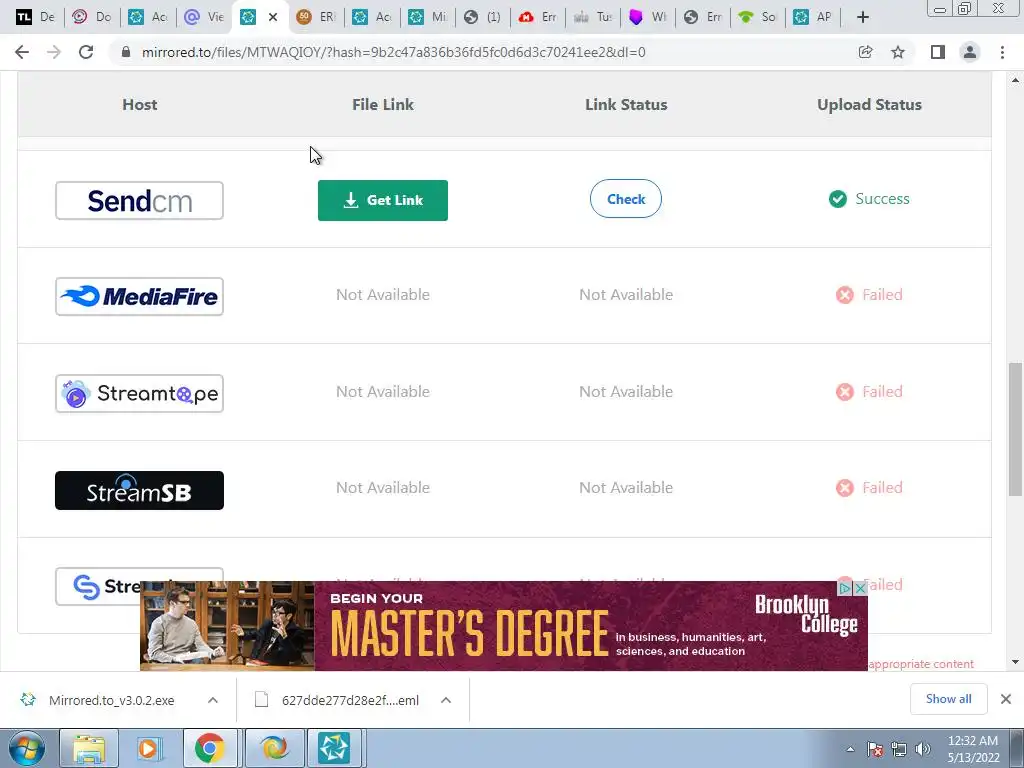Click the green Success checkmark icon

coord(838,199)
